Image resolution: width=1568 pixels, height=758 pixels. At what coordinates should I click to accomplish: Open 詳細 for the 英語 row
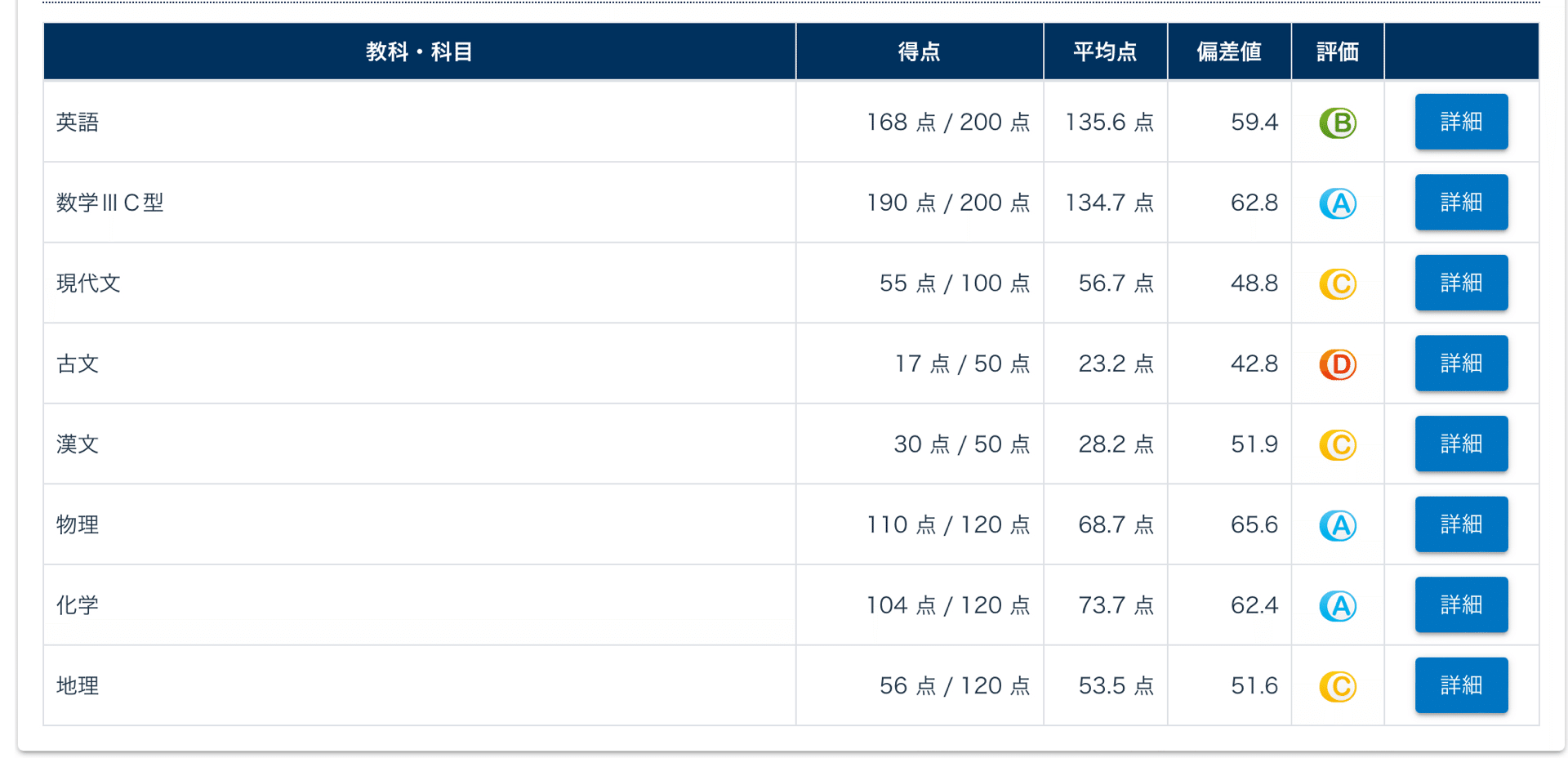(x=1461, y=122)
